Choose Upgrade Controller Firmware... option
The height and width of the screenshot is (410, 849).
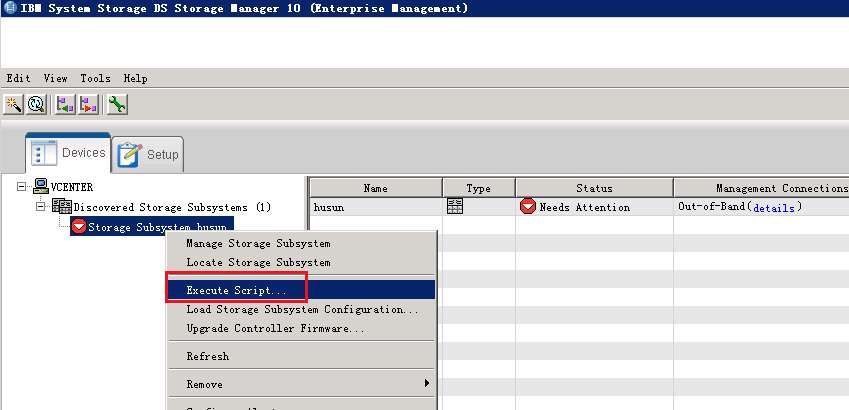(x=302, y=329)
